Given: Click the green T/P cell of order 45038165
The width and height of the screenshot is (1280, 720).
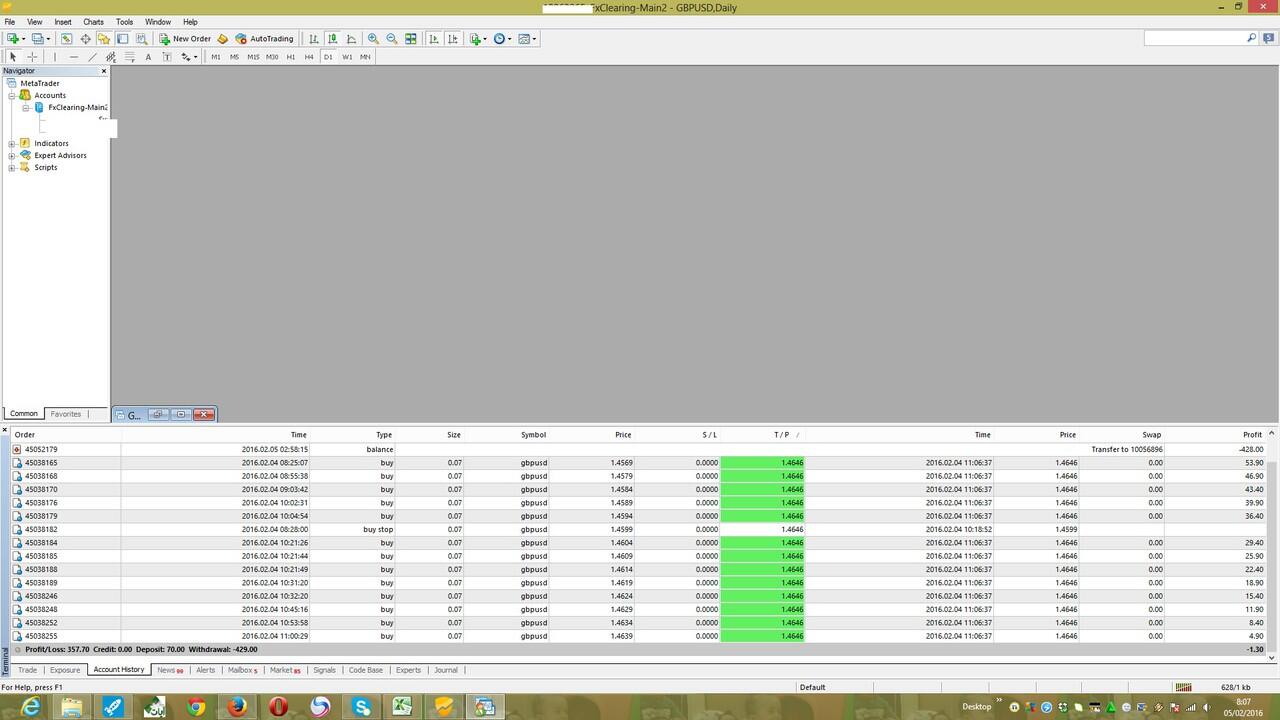Looking at the screenshot, I should coord(762,463).
